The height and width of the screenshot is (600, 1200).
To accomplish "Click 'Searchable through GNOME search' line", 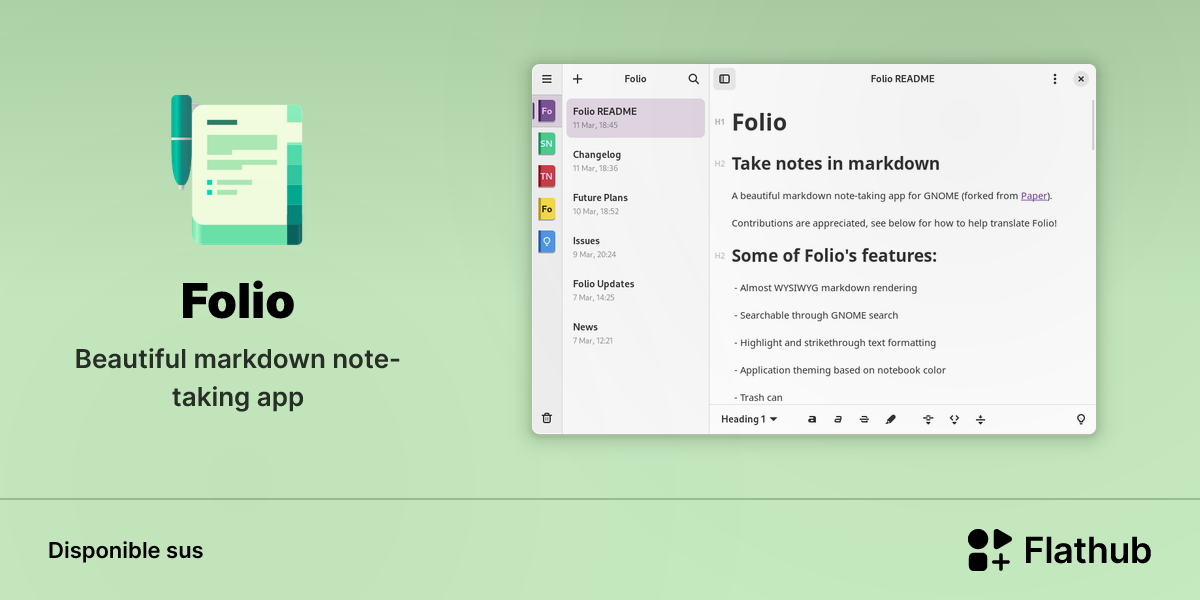I will click(x=816, y=315).
